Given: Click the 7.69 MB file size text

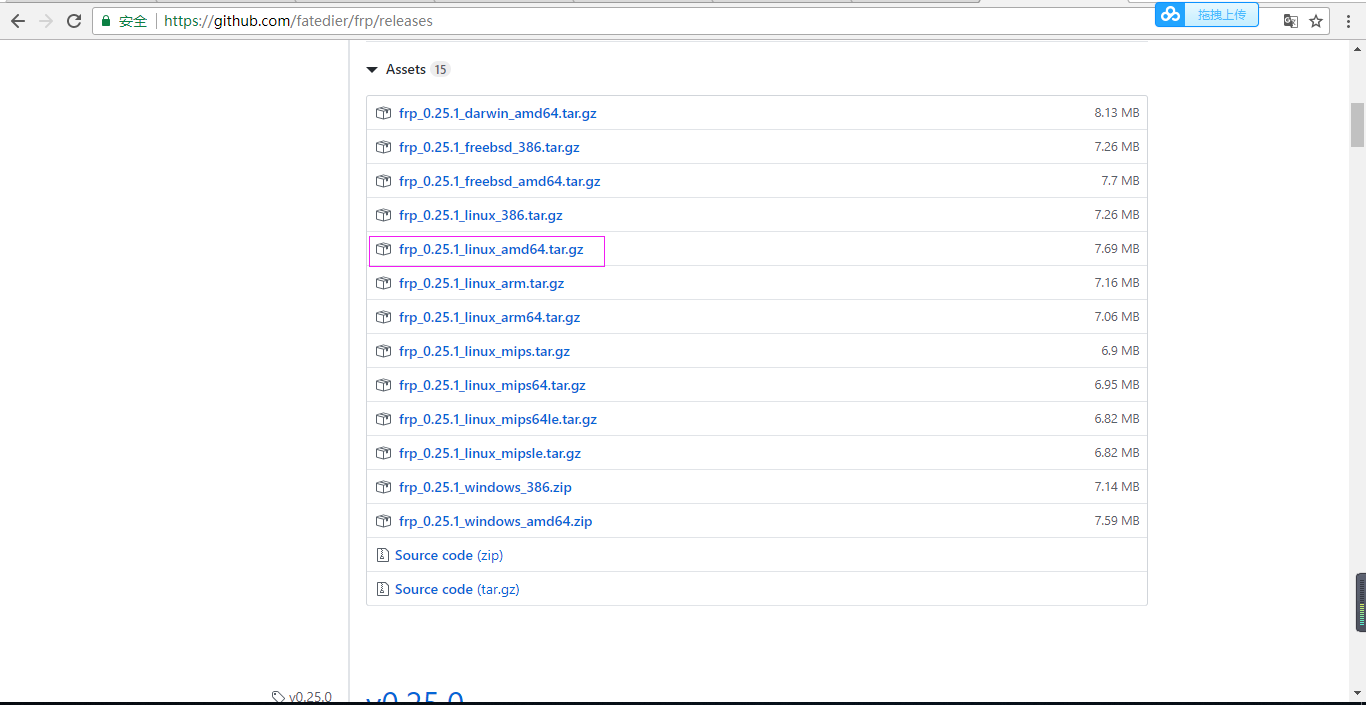Looking at the screenshot, I should pyautogui.click(x=1116, y=249).
